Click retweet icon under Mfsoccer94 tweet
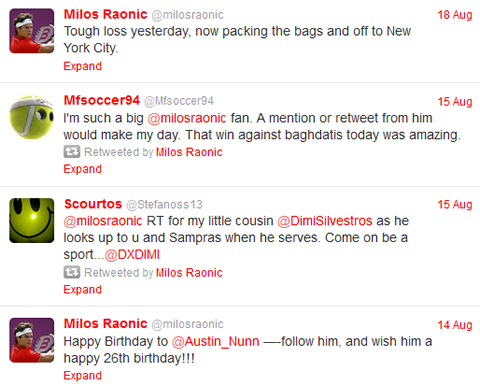Image resolution: width=480 pixels, height=386 pixels. (x=72, y=152)
